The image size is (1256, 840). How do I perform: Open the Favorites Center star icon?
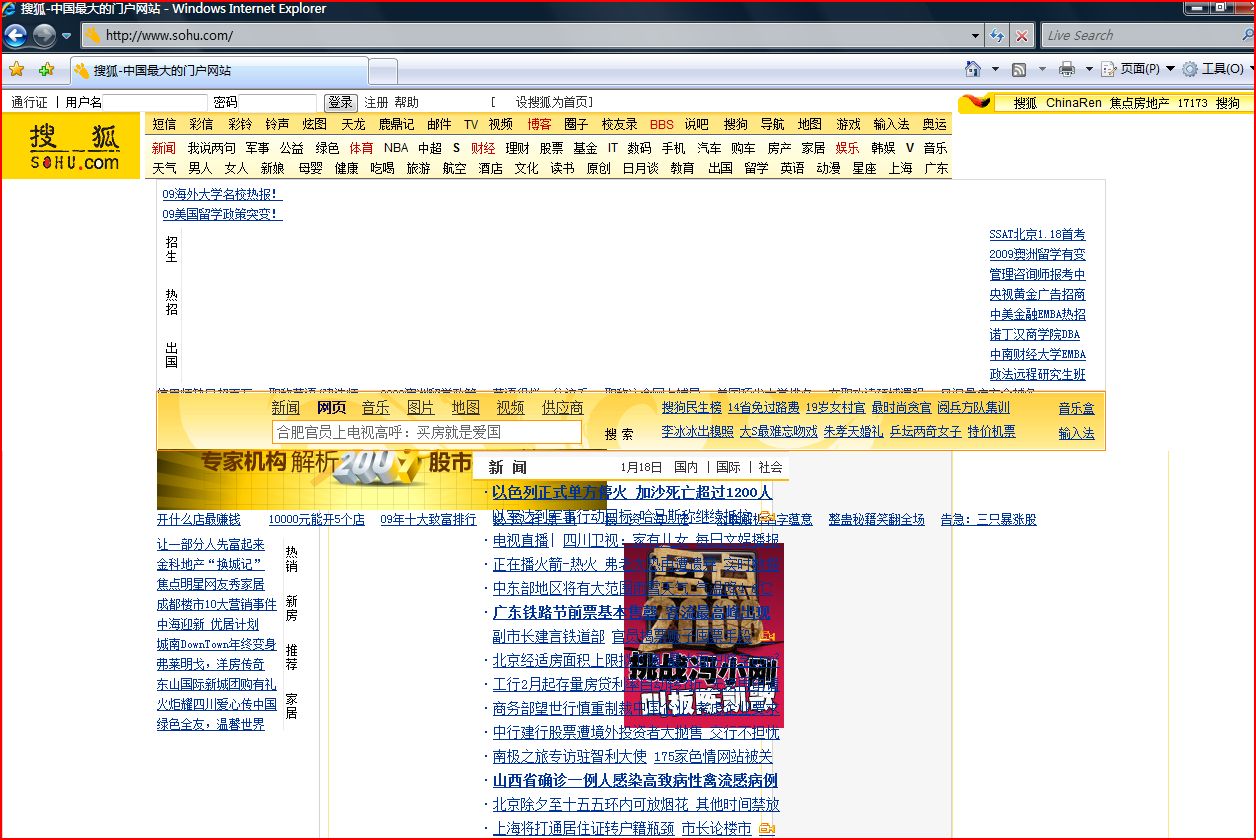pos(16,70)
